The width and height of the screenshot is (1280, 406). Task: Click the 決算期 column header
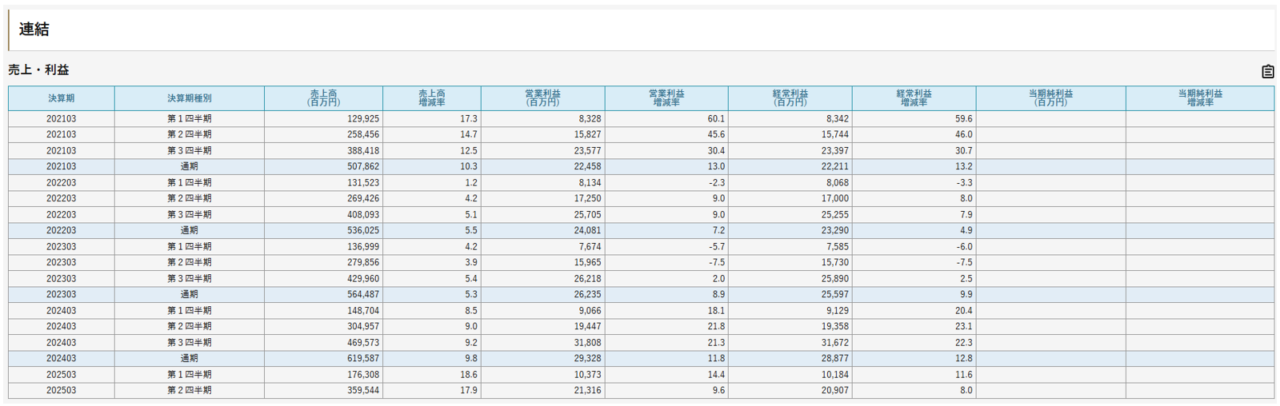[x=61, y=98]
